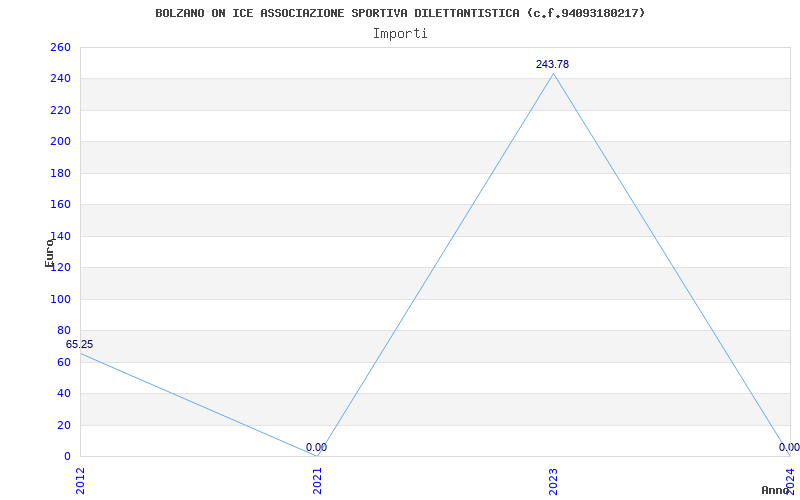This screenshot has height=500, width=800.
Task: Click the 260 y-axis tick label
Action: (x=60, y=47)
